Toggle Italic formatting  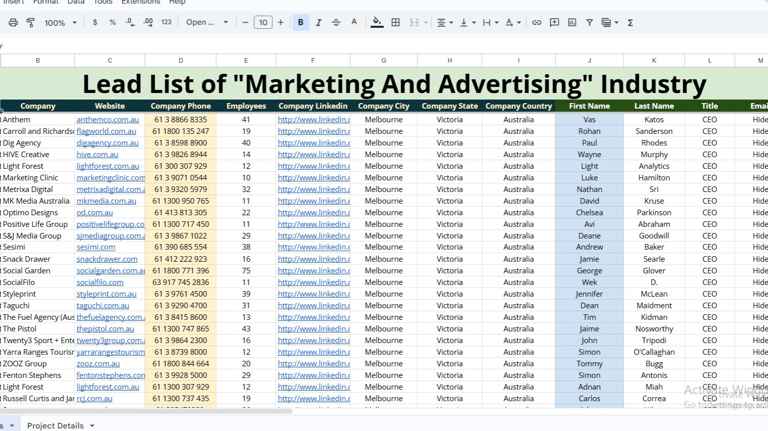click(x=318, y=22)
